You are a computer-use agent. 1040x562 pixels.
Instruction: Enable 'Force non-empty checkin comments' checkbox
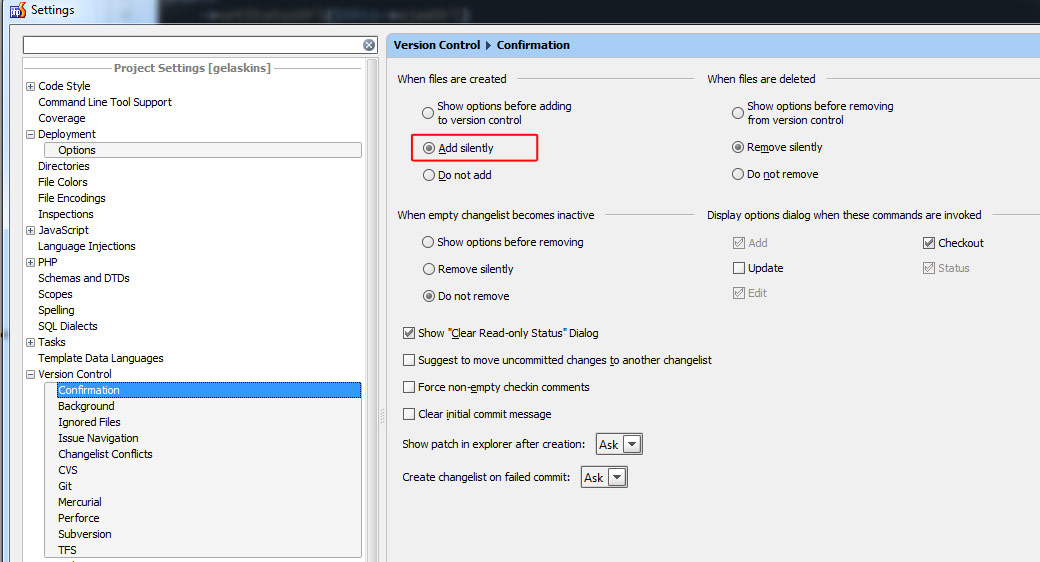[x=409, y=387]
